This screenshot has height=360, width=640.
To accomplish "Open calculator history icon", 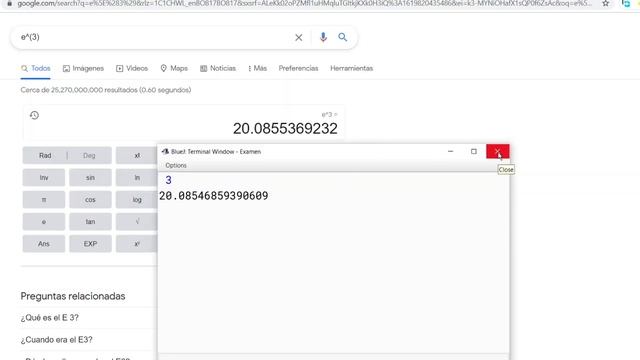I will coord(34,115).
